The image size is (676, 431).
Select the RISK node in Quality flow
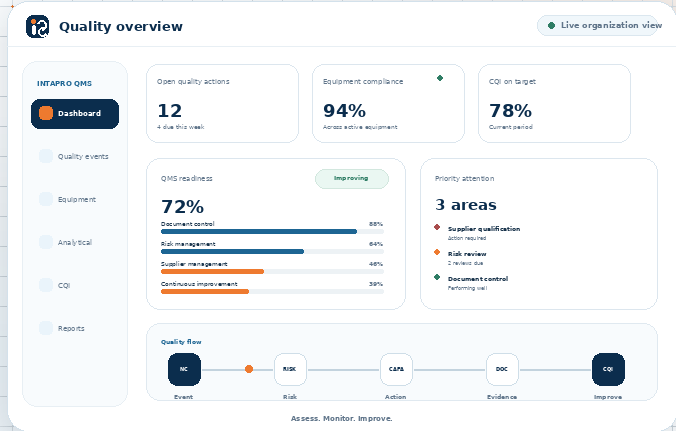coord(290,369)
